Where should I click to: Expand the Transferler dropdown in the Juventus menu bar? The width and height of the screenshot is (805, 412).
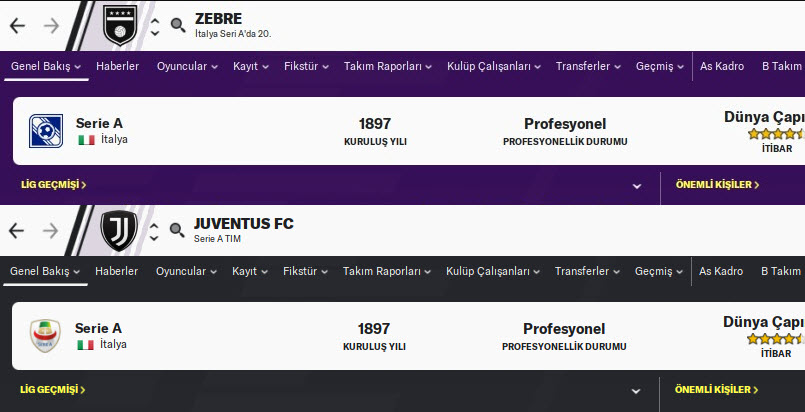(588, 272)
